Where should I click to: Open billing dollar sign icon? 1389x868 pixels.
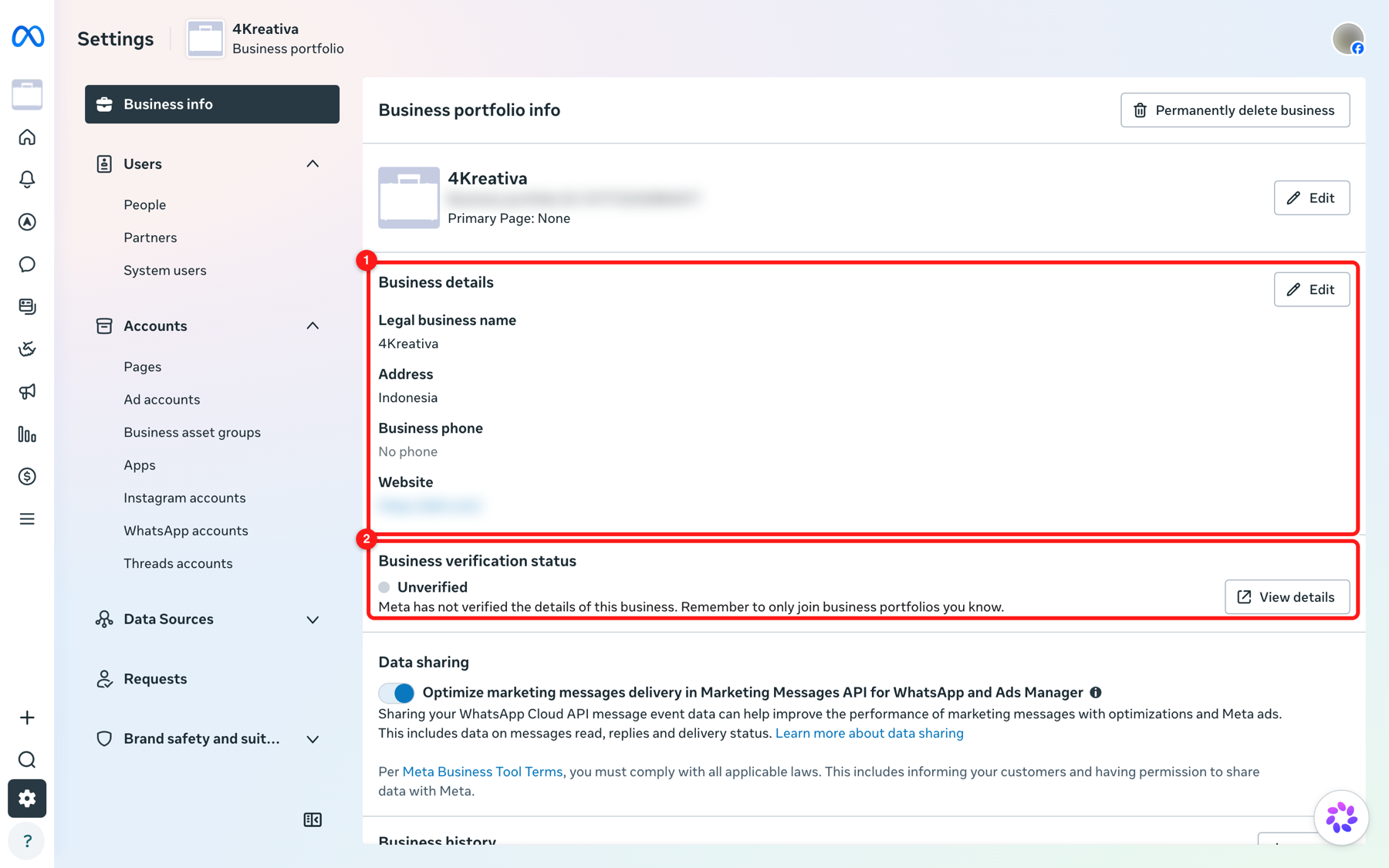click(27, 476)
